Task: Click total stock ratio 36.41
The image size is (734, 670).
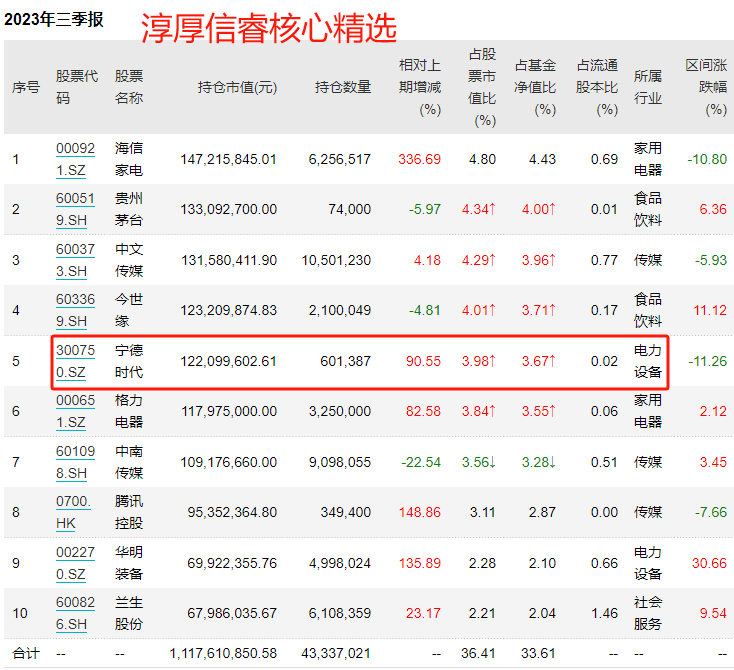Action: click(478, 653)
